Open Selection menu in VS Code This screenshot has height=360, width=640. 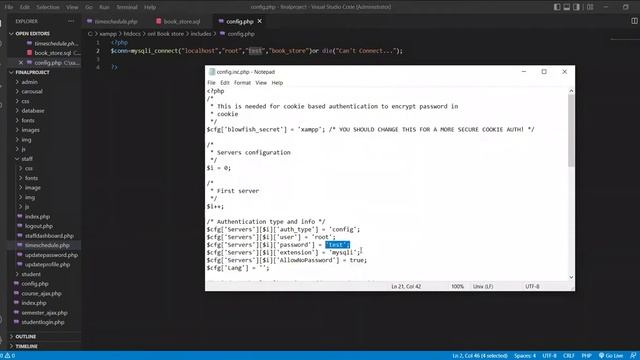tap(48, 7)
